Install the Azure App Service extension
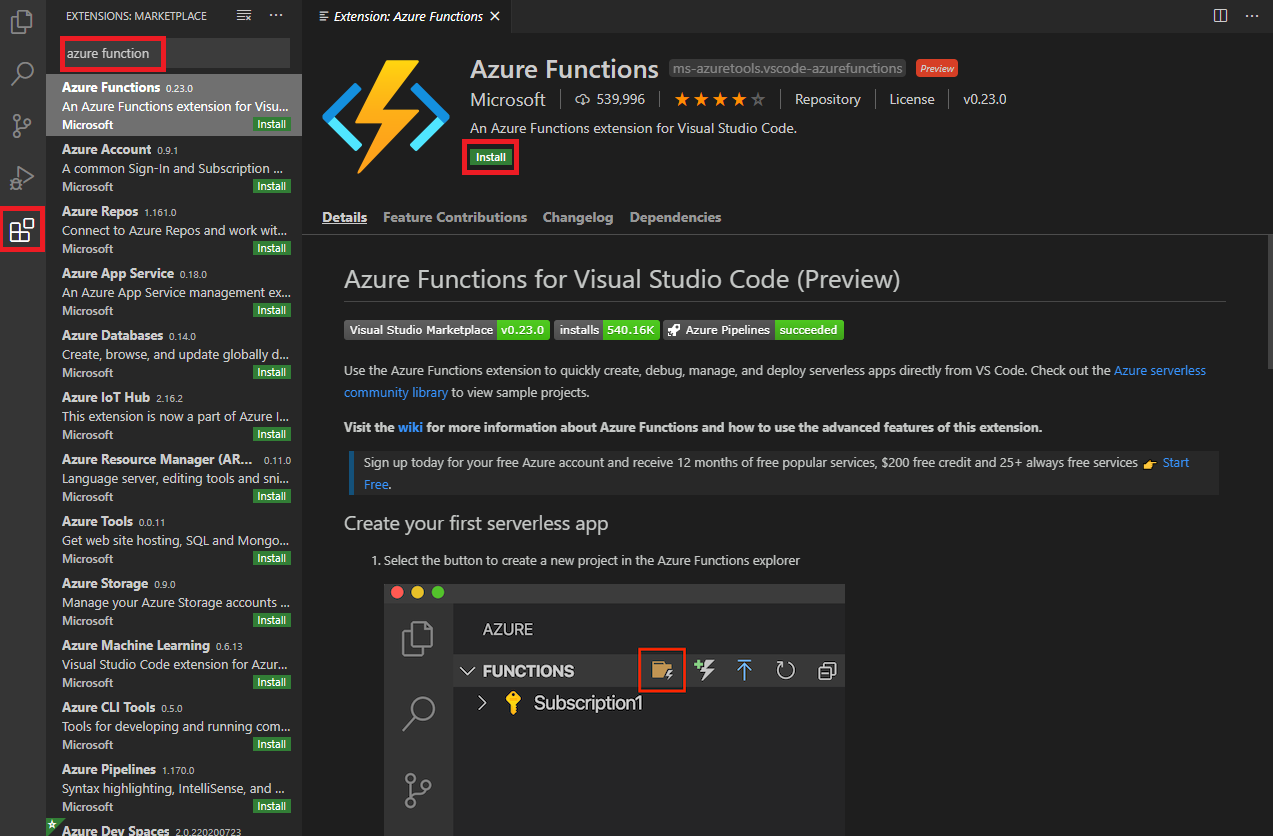The height and width of the screenshot is (836, 1273). click(x=272, y=311)
